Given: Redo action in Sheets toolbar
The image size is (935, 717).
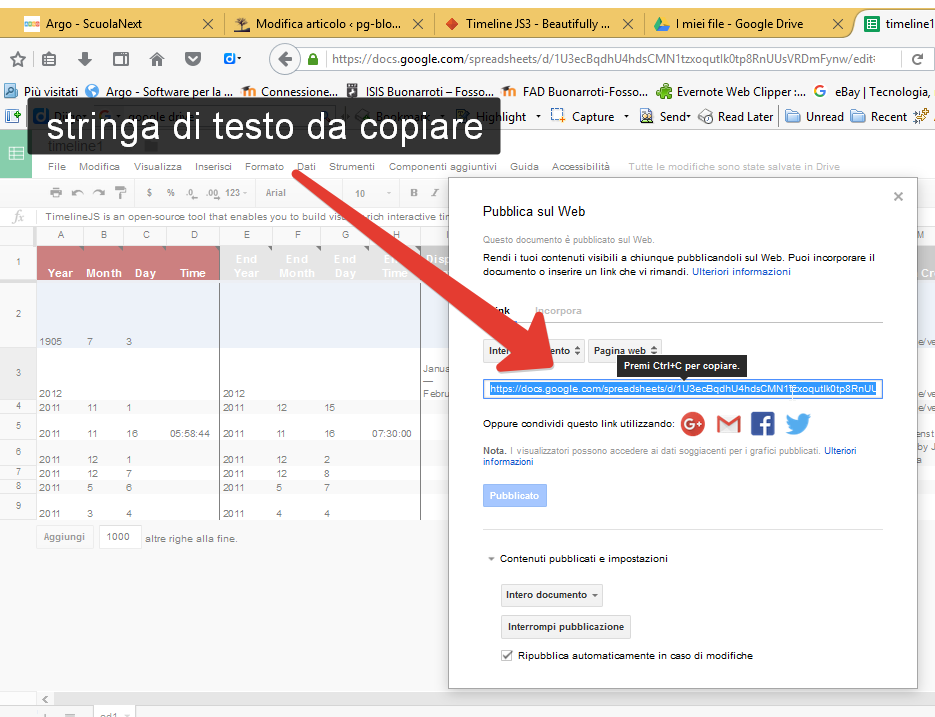Looking at the screenshot, I should click(x=99, y=193).
